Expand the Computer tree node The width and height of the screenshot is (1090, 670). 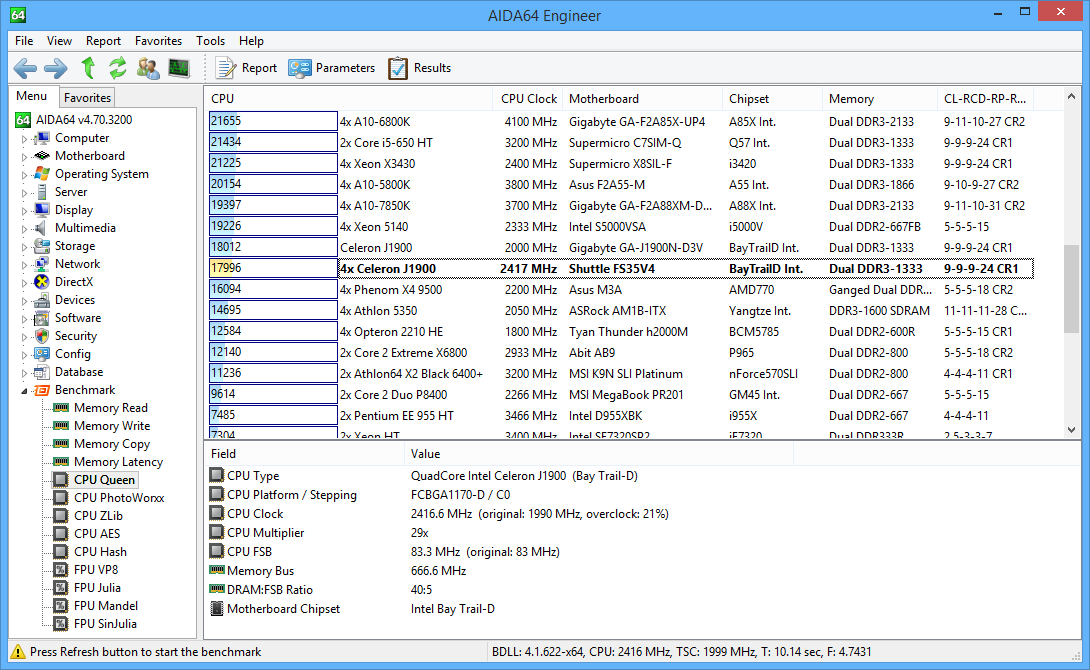click(x=24, y=139)
